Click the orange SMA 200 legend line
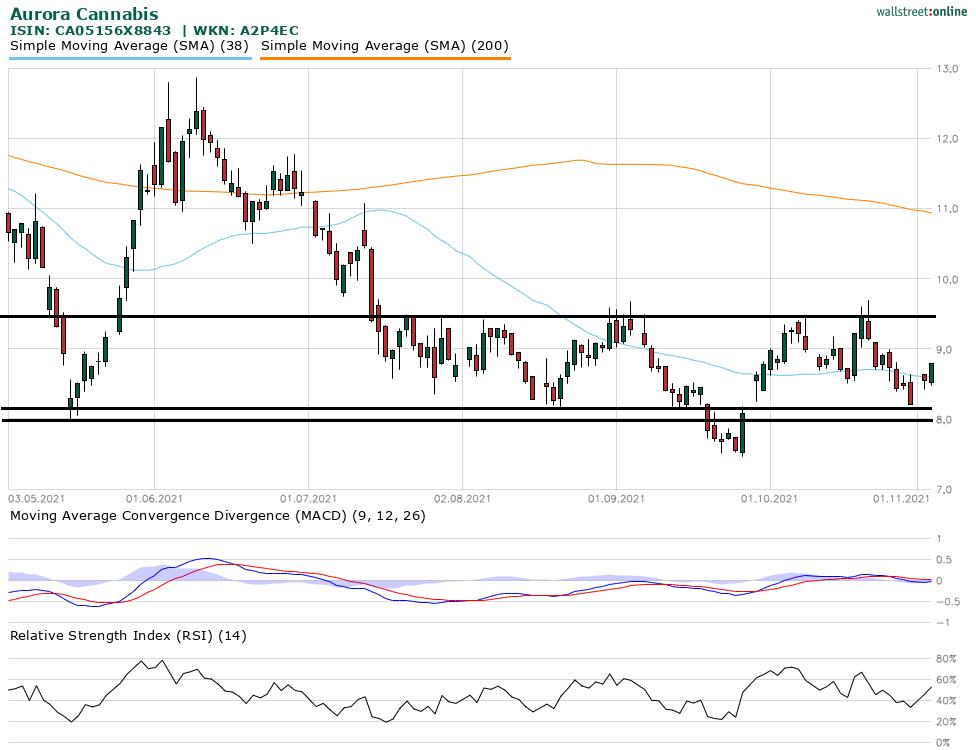 pos(385,59)
